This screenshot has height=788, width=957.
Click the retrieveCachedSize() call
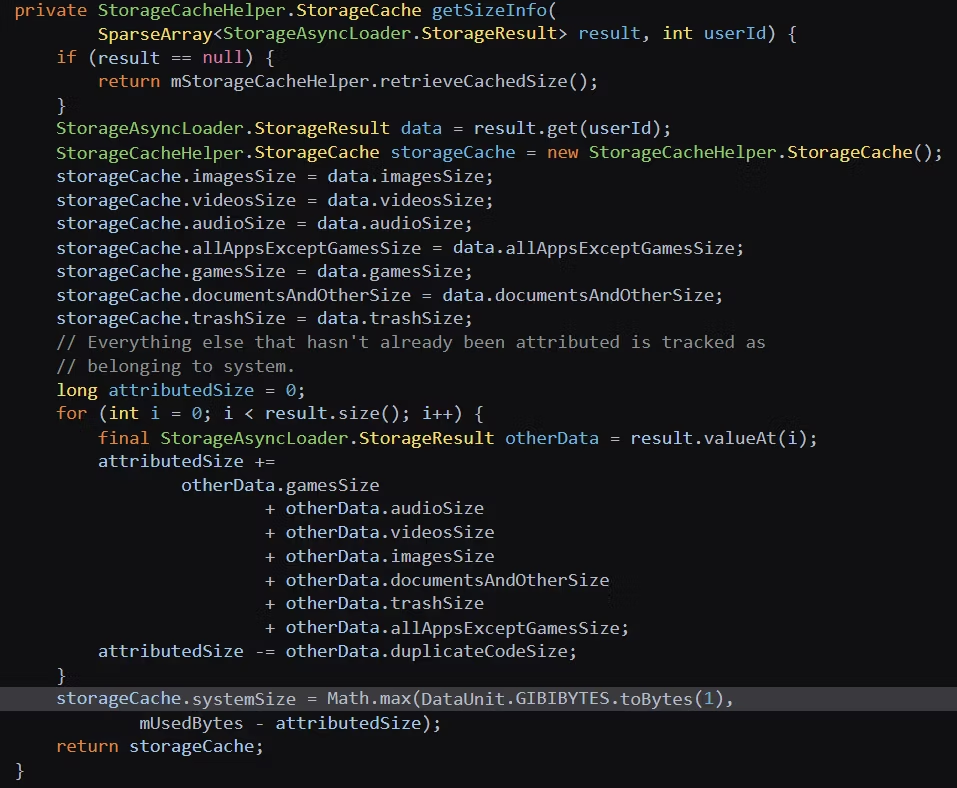click(483, 81)
